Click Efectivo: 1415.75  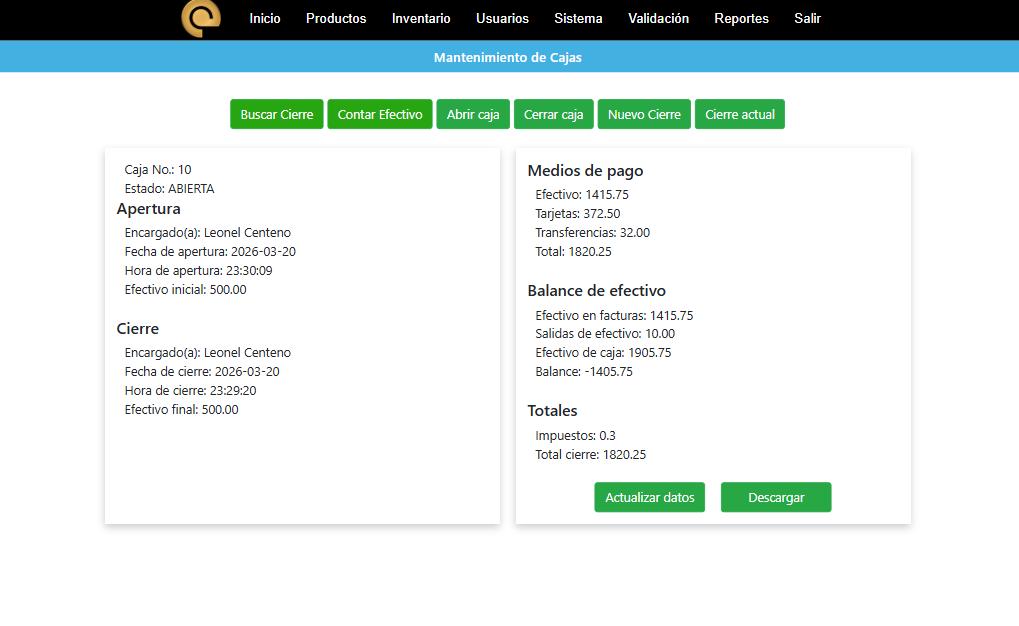coord(582,194)
